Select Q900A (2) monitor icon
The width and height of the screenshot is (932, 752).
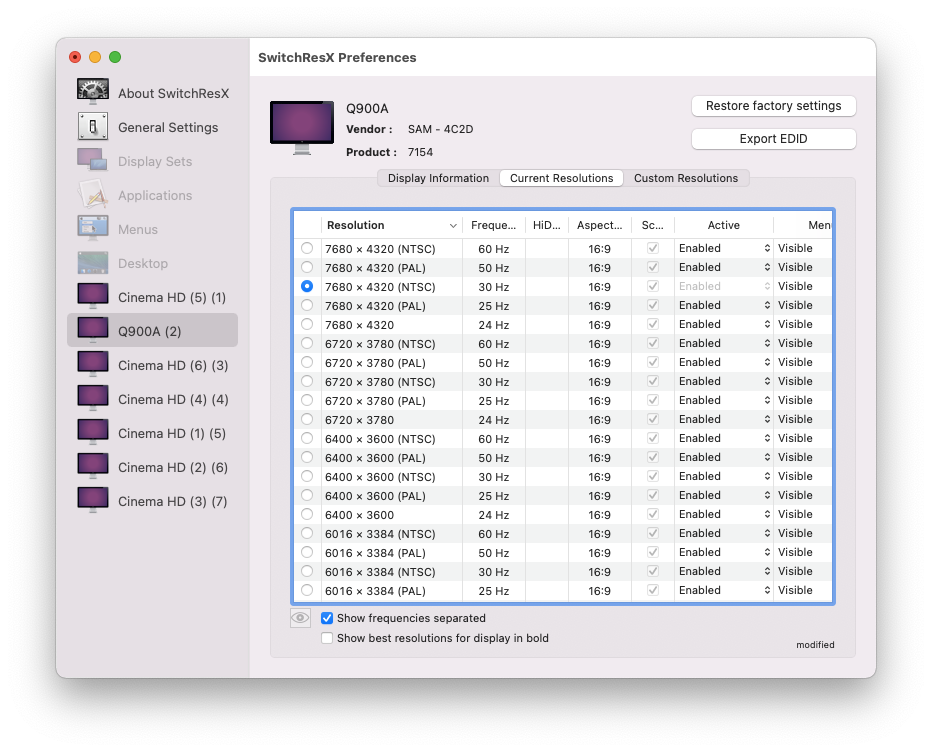[93, 330]
